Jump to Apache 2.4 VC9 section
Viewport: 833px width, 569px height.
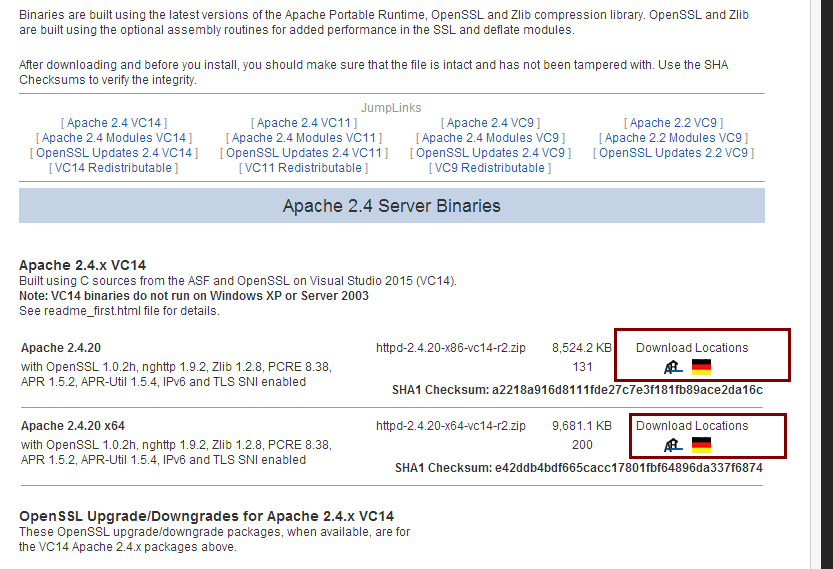(x=490, y=123)
